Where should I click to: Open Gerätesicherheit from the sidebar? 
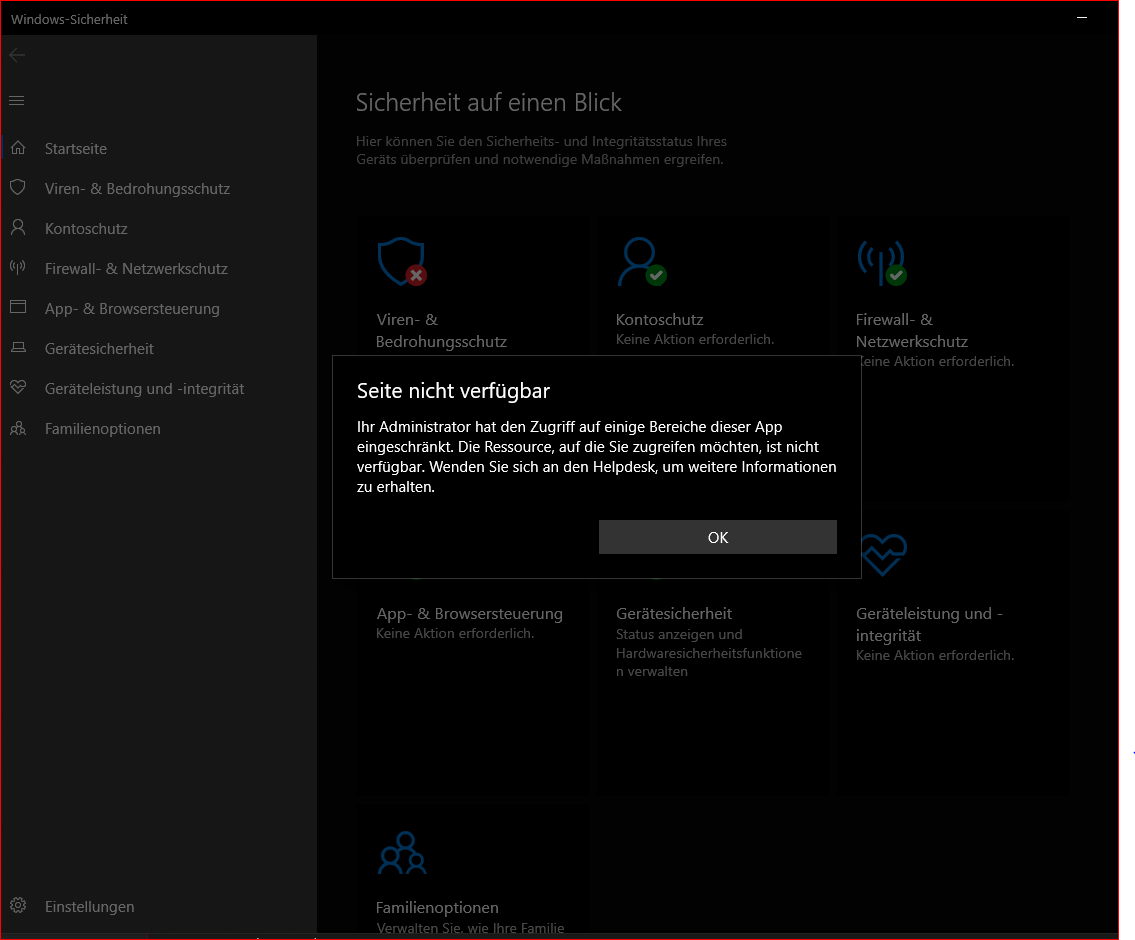(99, 349)
